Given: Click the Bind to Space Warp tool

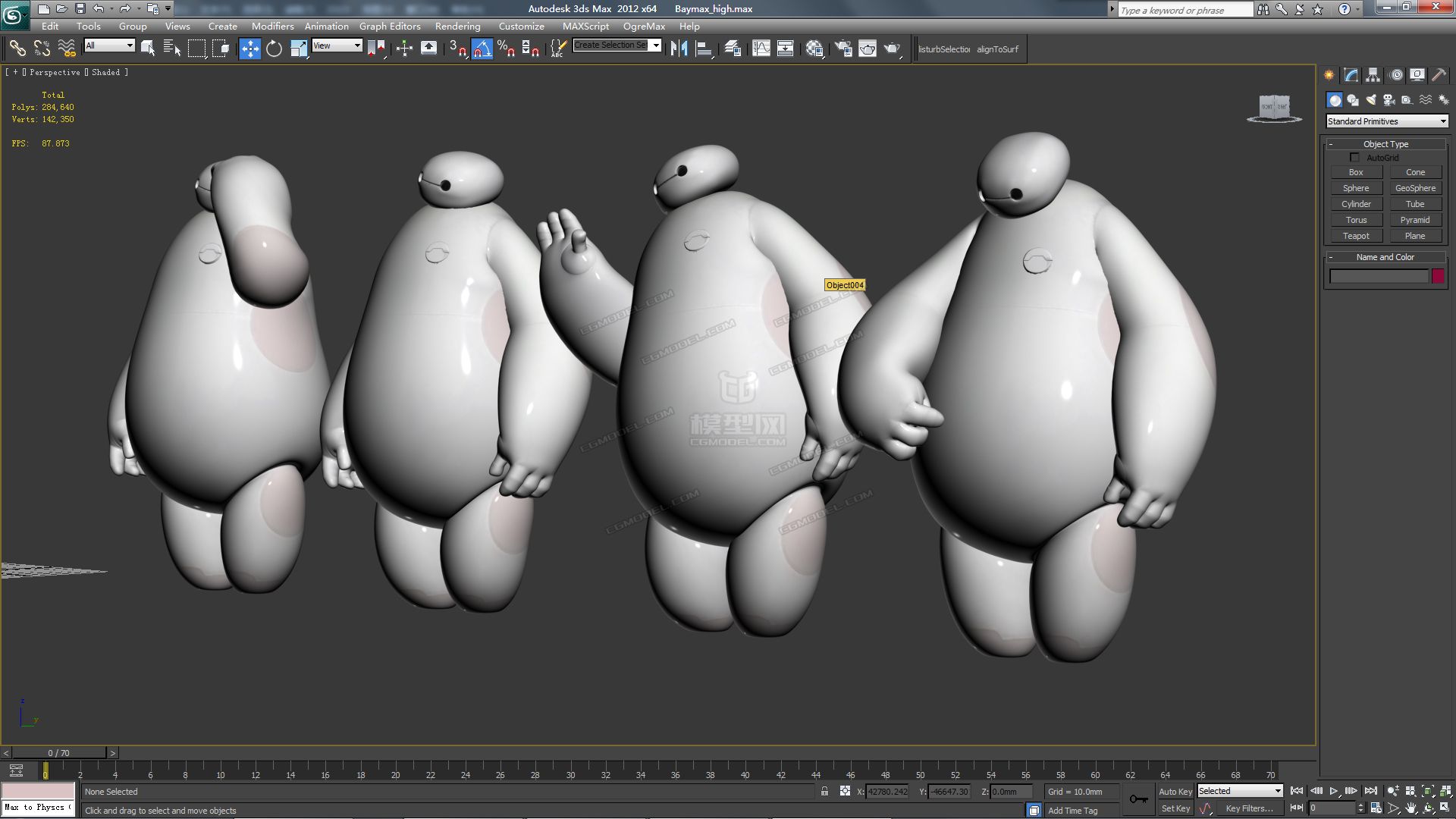Looking at the screenshot, I should (67, 49).
